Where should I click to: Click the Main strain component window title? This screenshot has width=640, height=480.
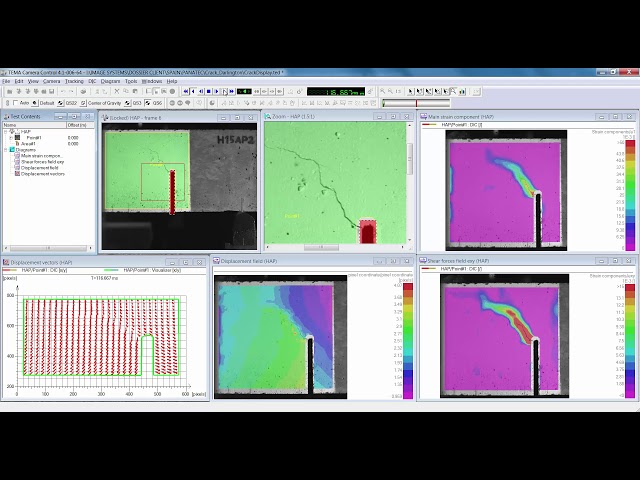tap(461, 117)
